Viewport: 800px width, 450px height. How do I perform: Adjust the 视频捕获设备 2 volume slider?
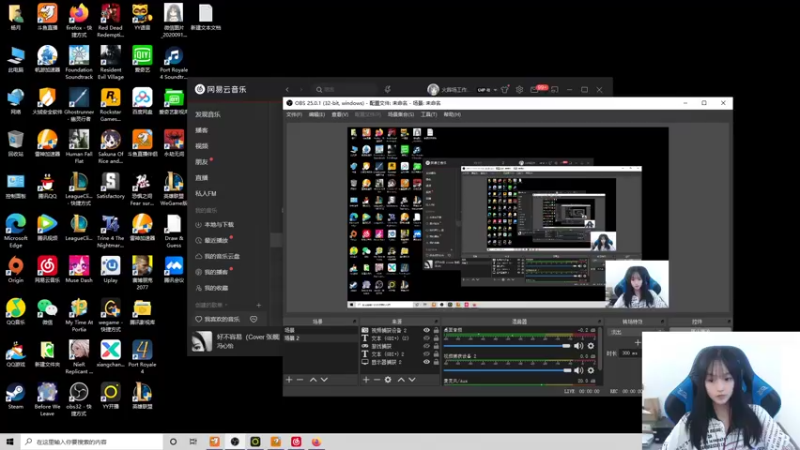(x=507, y=370)
